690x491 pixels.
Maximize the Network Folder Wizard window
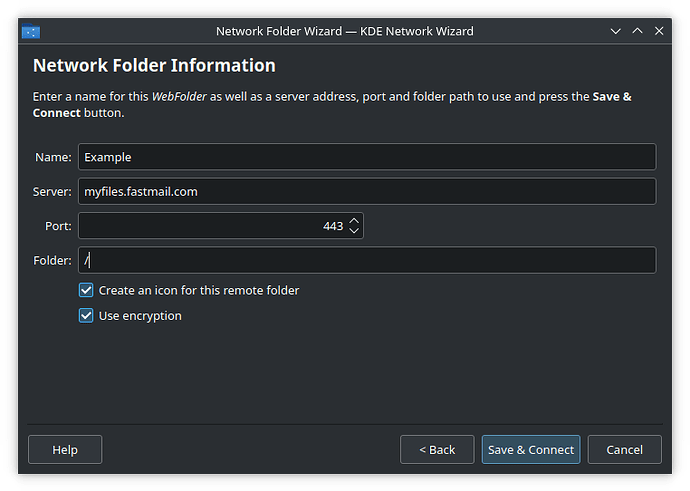pyautogui.click(x=638, y=31)
